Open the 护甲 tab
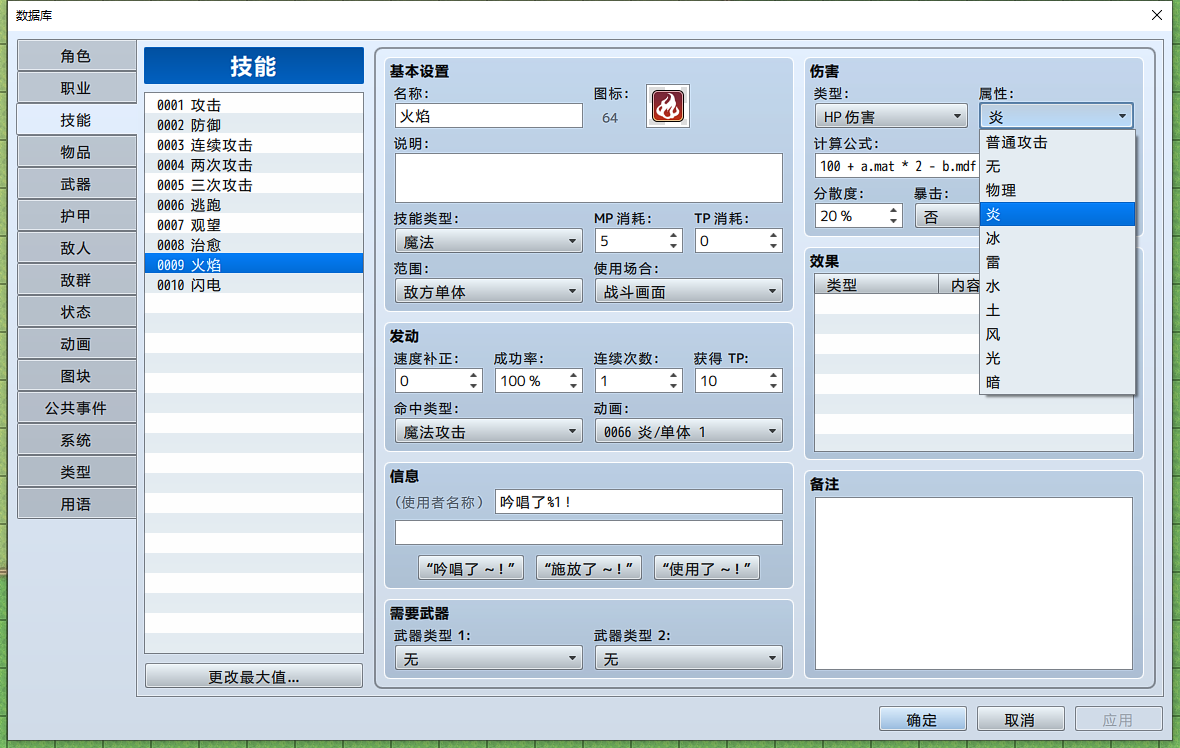 tap(76, 216)
